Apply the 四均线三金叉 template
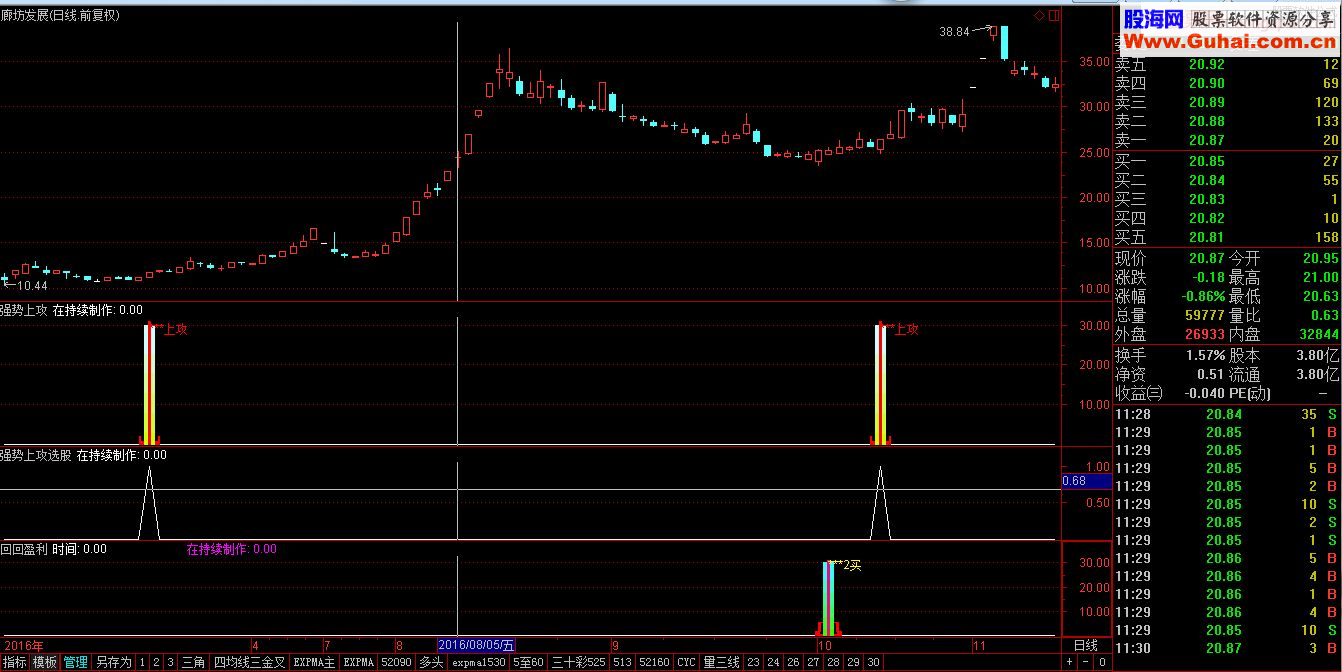 coord(249,662)
